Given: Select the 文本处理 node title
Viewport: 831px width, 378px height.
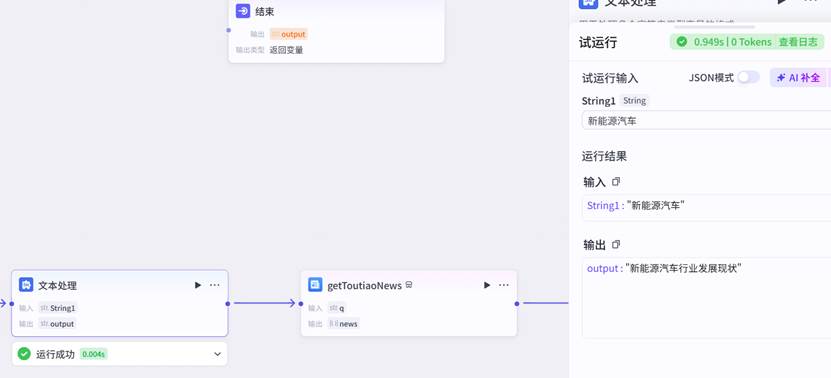Looking at the screenshot, I should [x=57, y=286].
